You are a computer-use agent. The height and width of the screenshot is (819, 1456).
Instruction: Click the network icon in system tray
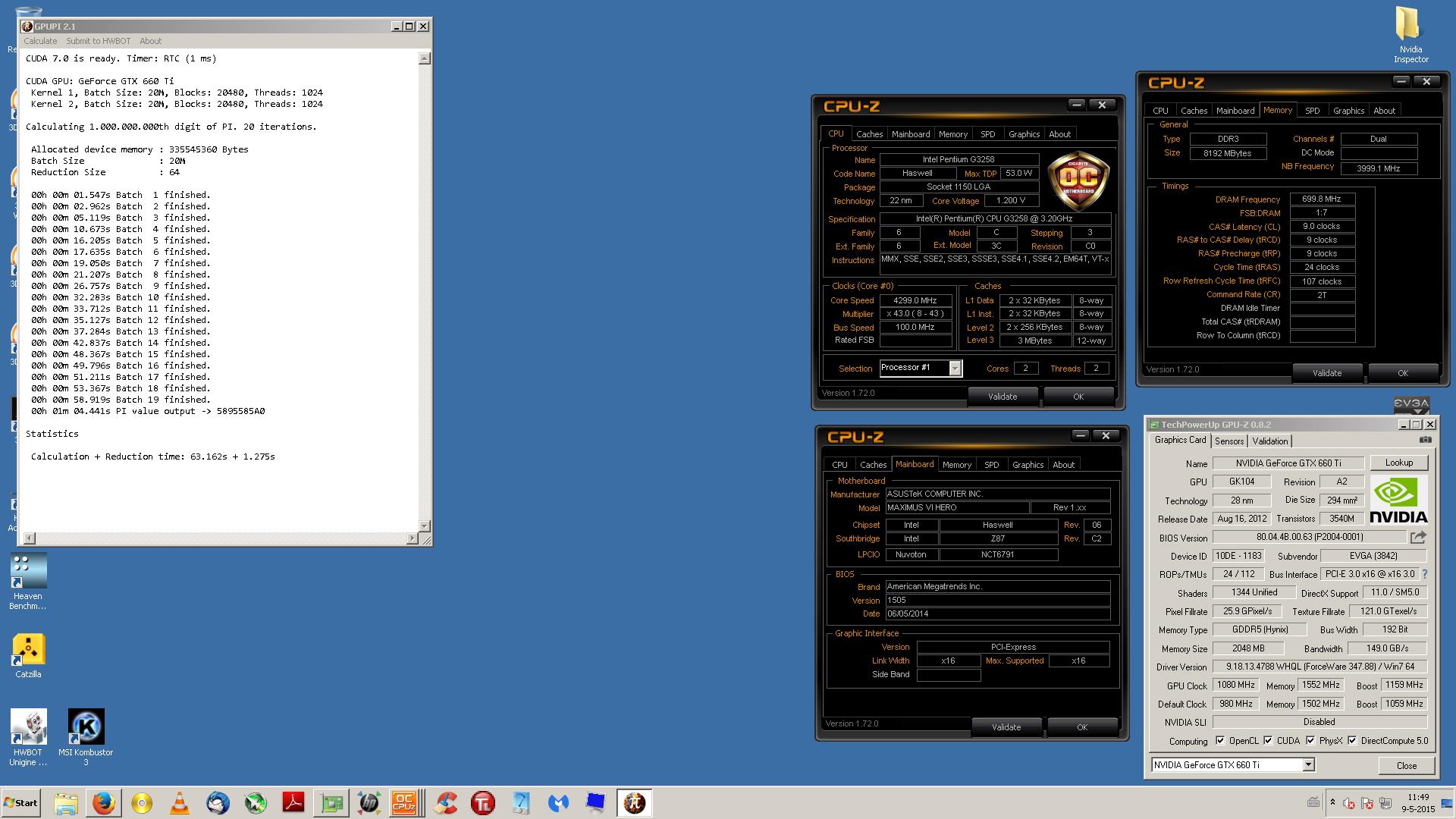click(x=1384, y=803)
